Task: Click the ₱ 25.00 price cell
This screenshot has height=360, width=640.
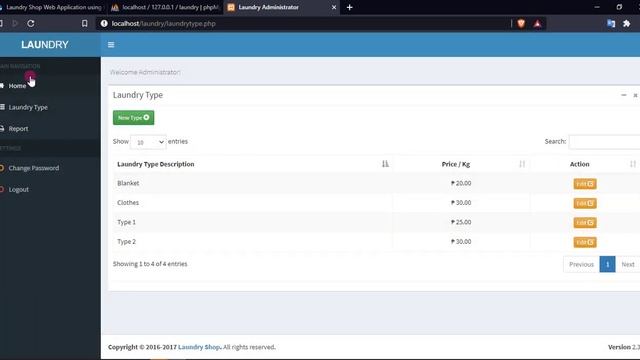Action: (x=461, y=222)
